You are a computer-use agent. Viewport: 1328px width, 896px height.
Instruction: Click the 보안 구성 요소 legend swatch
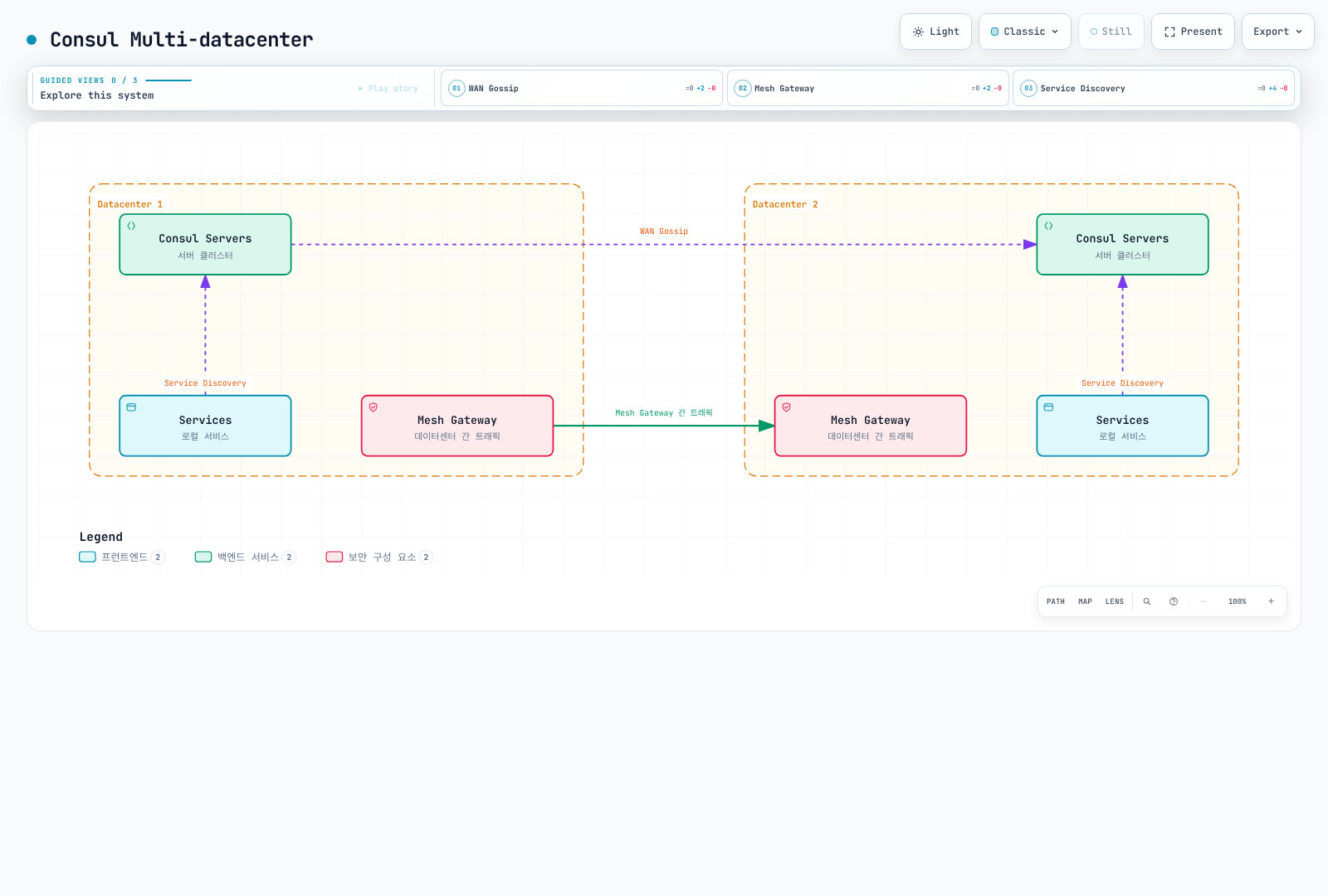click(334, 557)
